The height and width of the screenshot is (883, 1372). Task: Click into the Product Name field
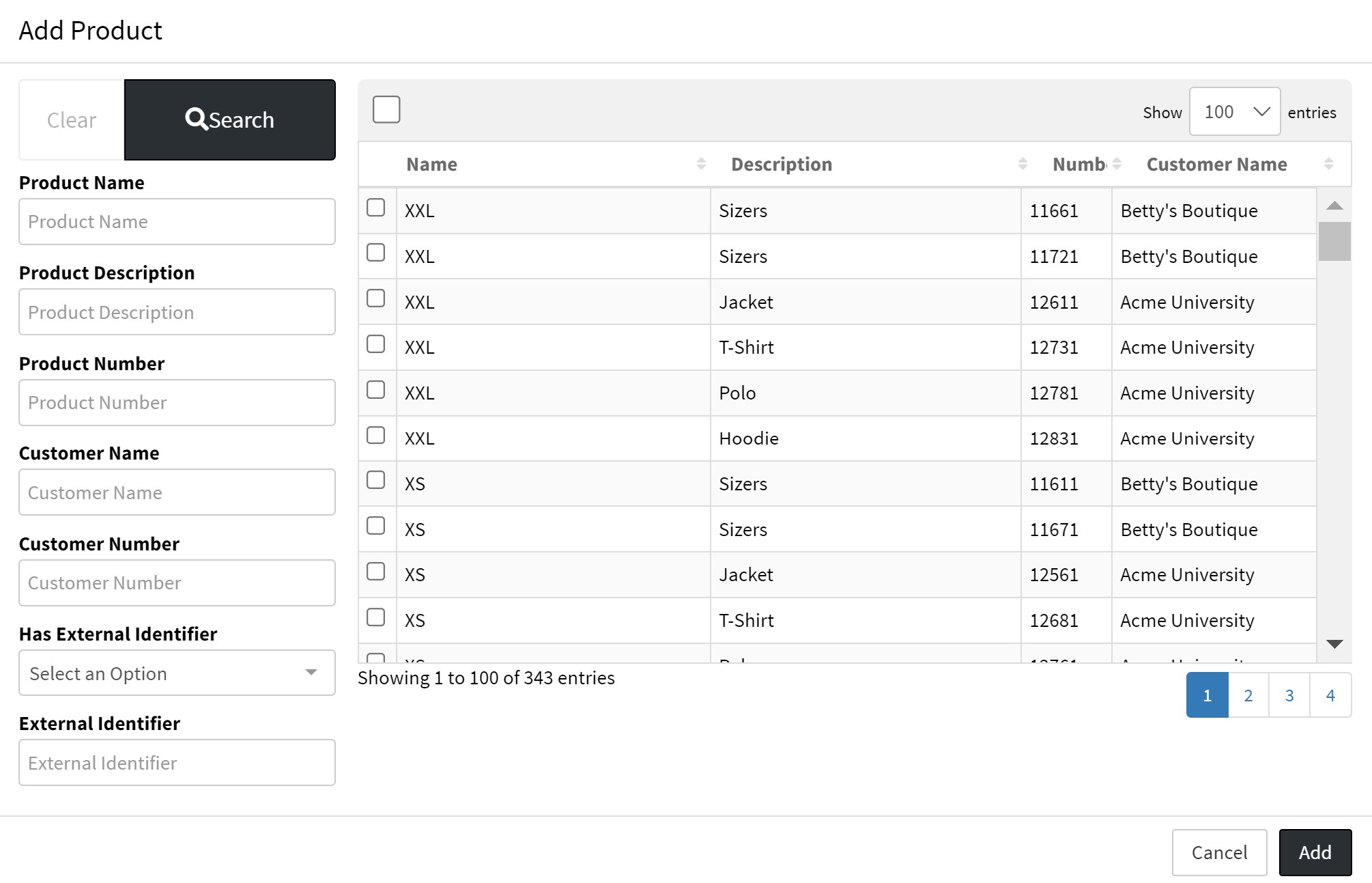177,222
